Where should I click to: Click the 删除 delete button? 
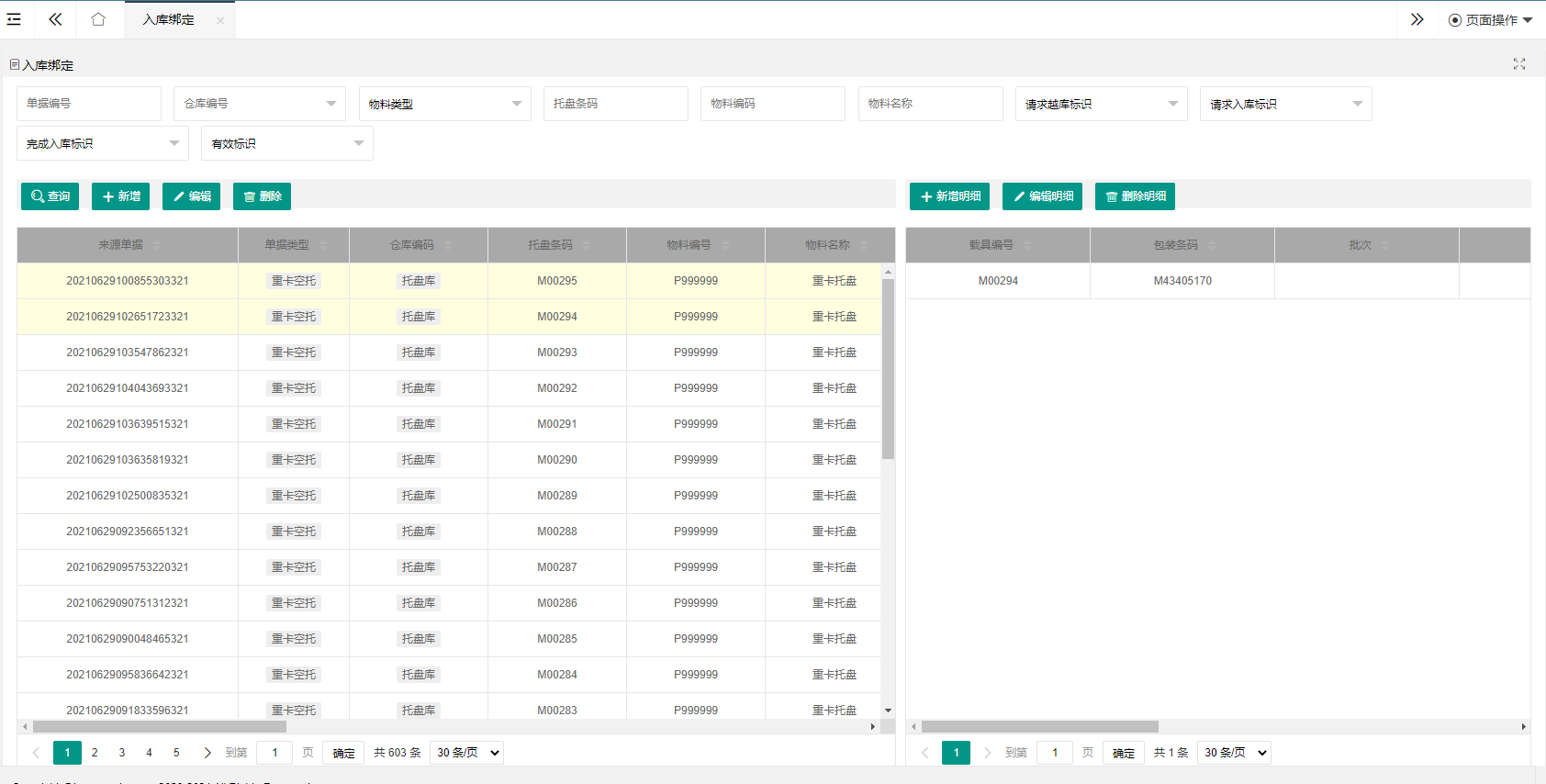click(262, 196)
